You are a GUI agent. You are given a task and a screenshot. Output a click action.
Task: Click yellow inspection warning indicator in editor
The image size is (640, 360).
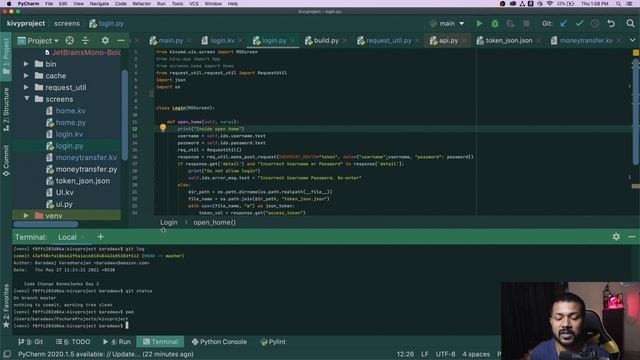tap(636, 53)
